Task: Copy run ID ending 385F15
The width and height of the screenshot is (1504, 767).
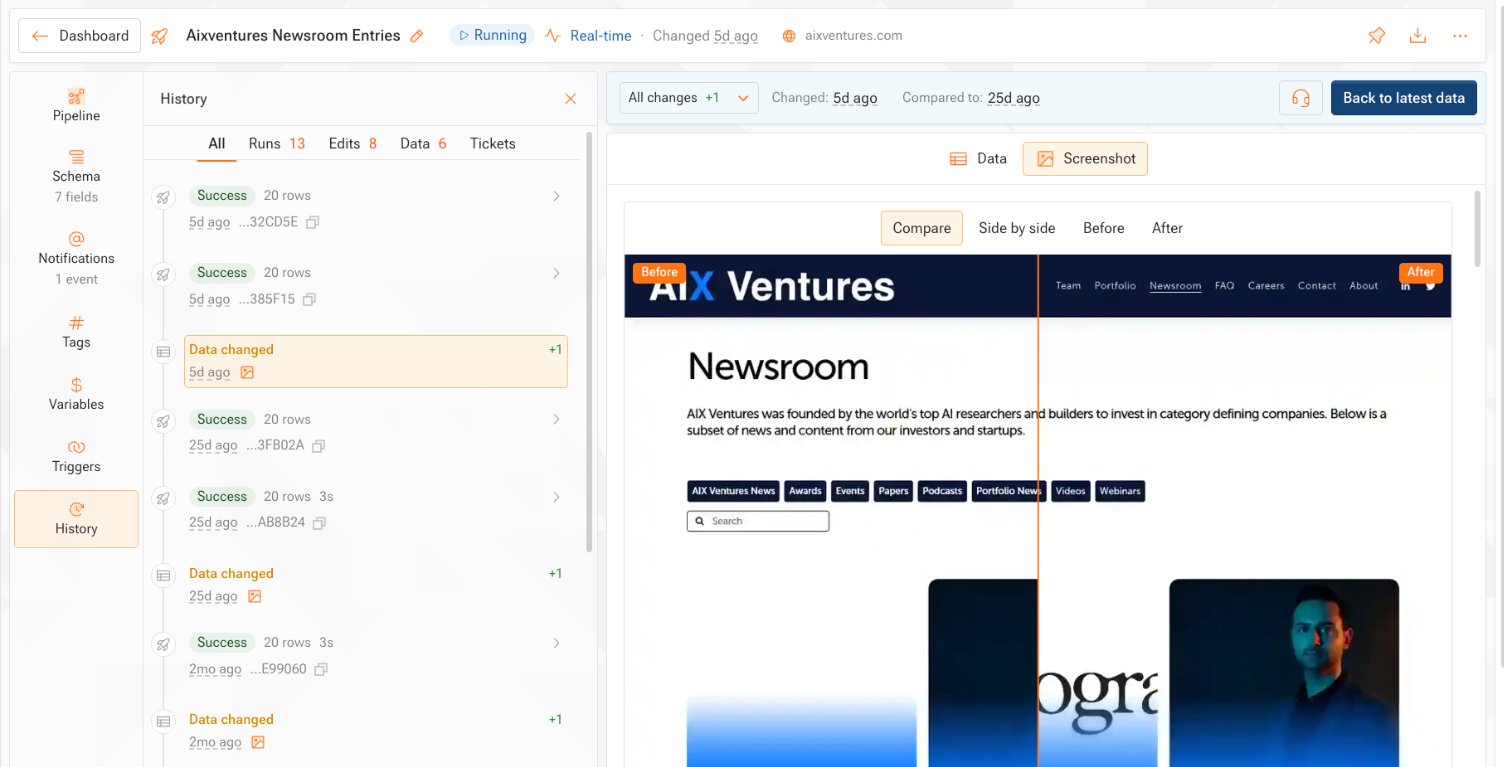Action: [310, 299]
